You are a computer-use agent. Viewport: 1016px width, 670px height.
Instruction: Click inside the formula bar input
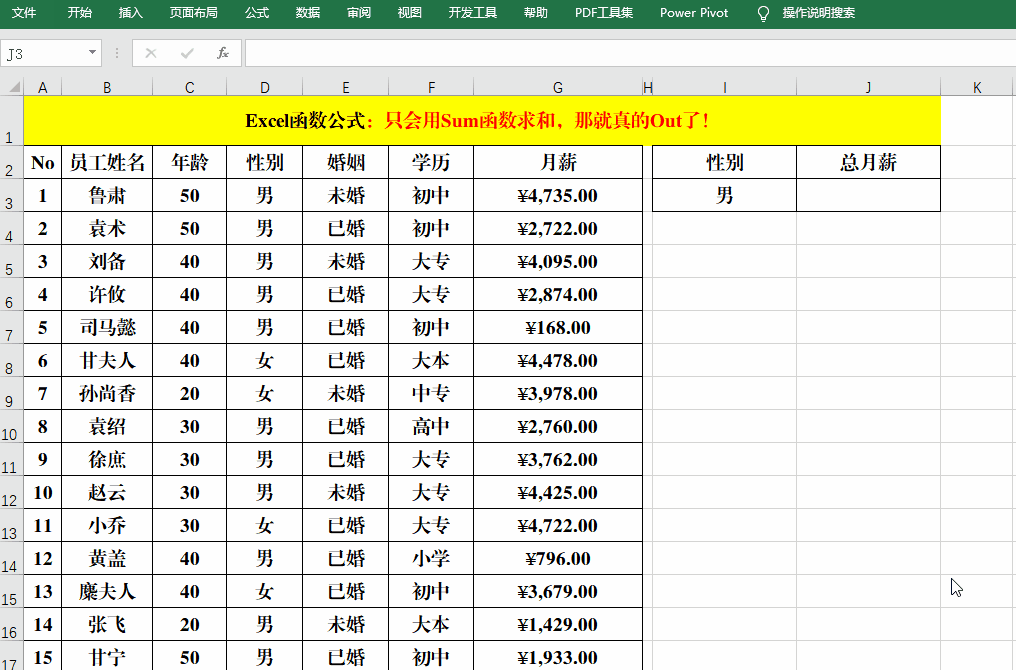(630, 53)
